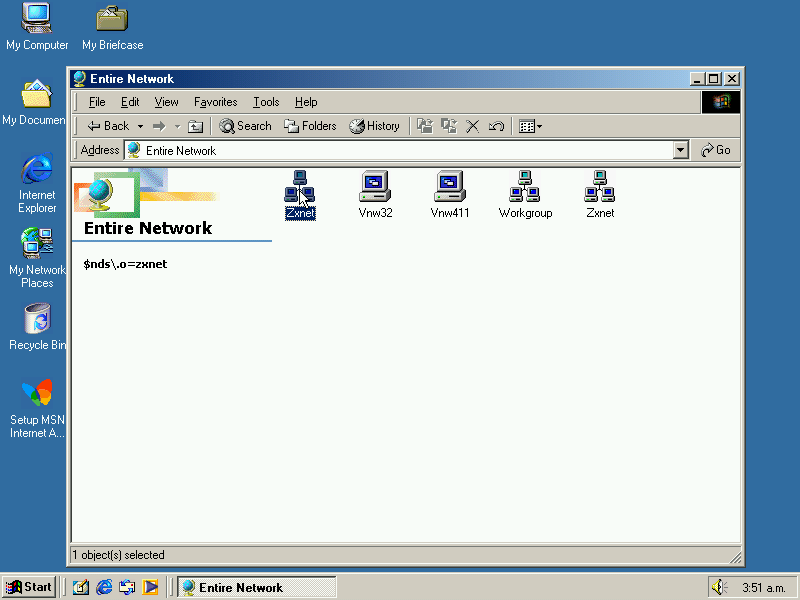Image resolution: width=800 pixels, height=600 pixels.
Task: Close the Entire Network window
Action: tap(732, 79)
